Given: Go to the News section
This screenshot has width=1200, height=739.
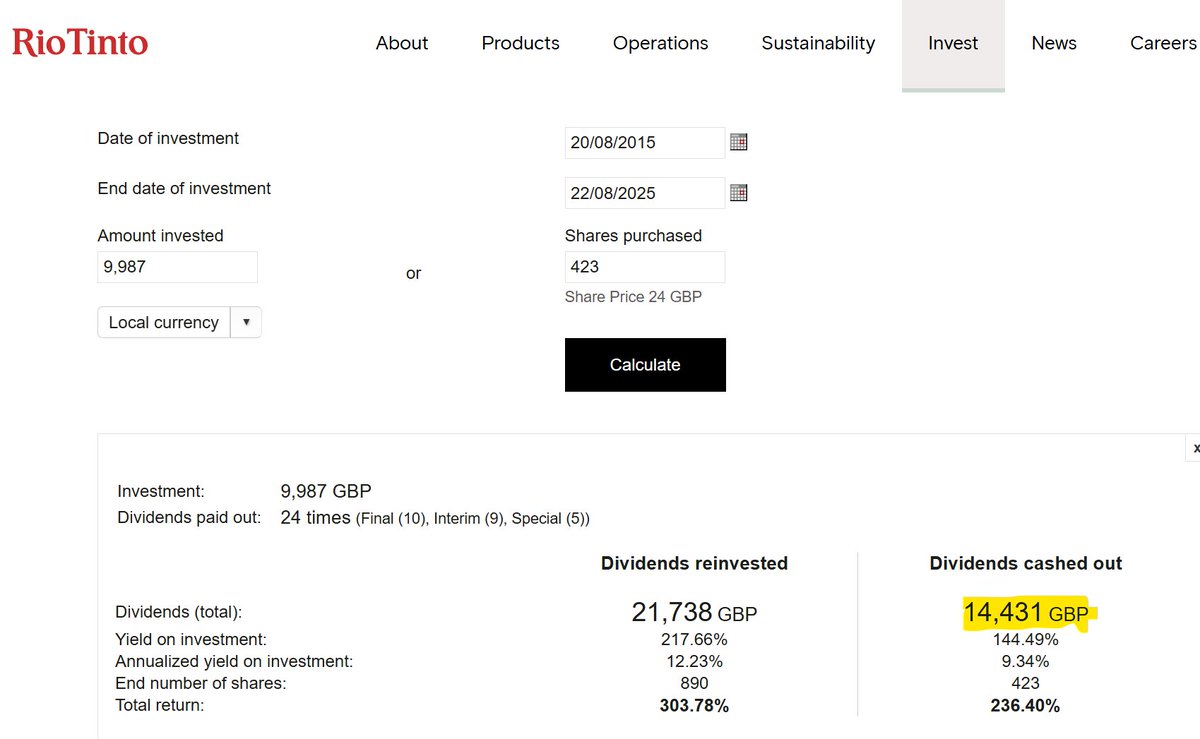Looking at the screenshot, I should [1054, 43].
